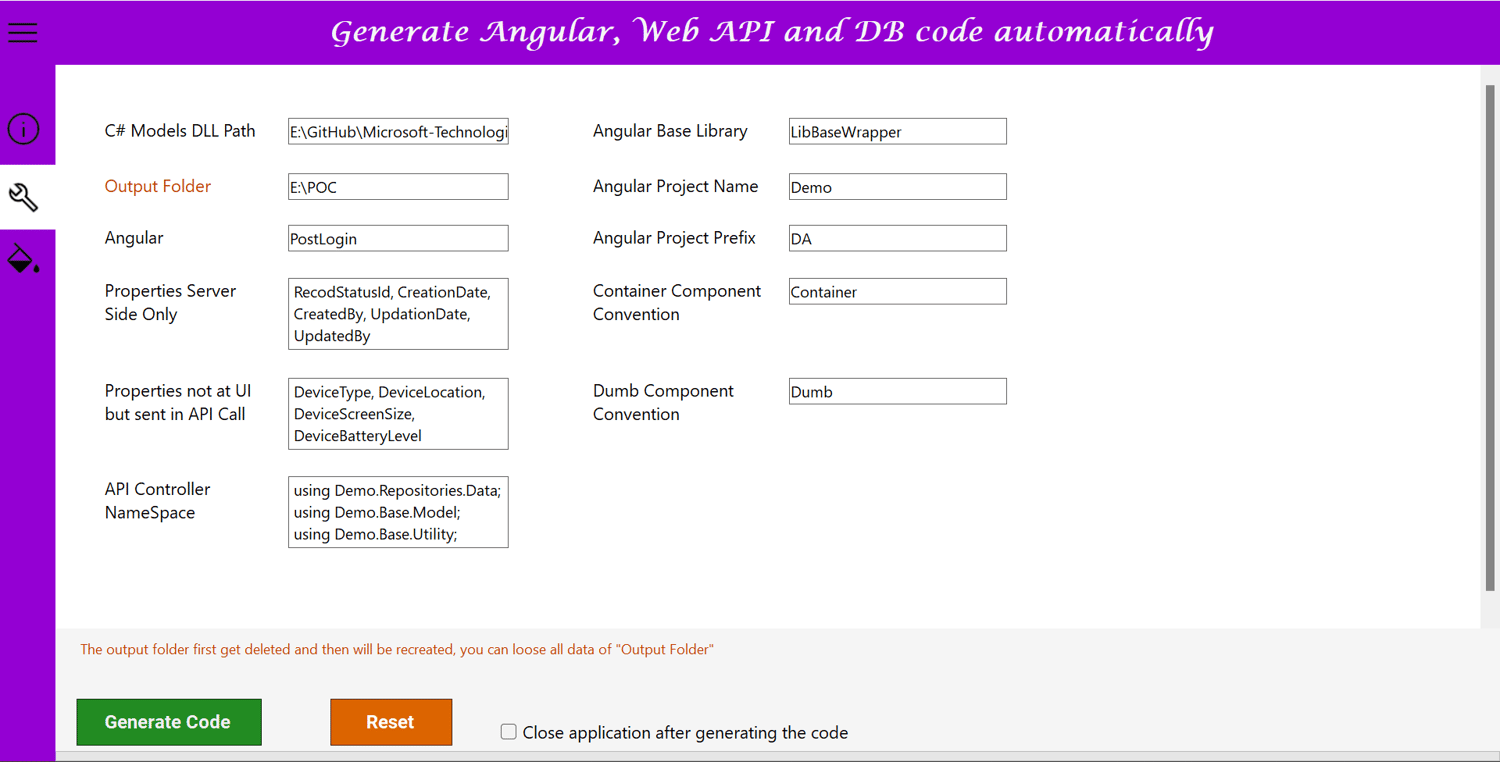
Task: Edit Container Component Convention field
Action: tap(898, 291)
